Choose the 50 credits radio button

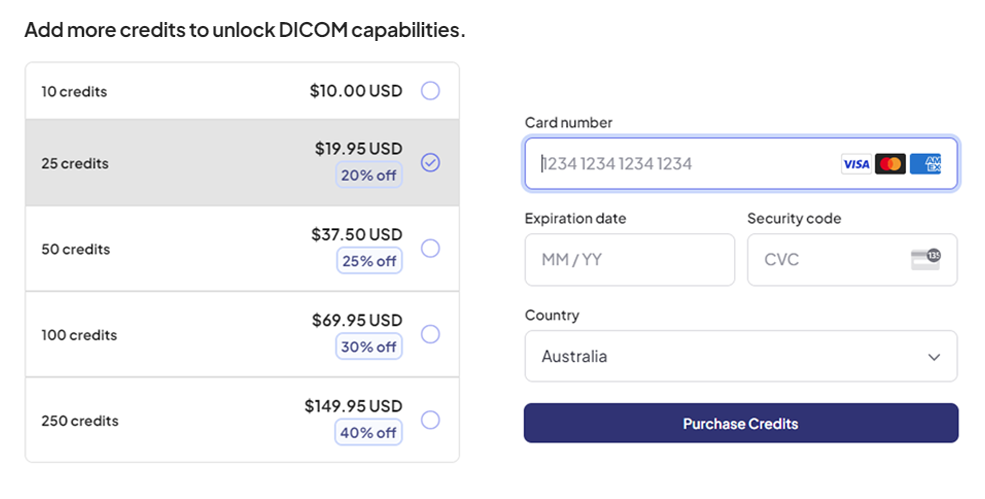(x=430, y=248)
